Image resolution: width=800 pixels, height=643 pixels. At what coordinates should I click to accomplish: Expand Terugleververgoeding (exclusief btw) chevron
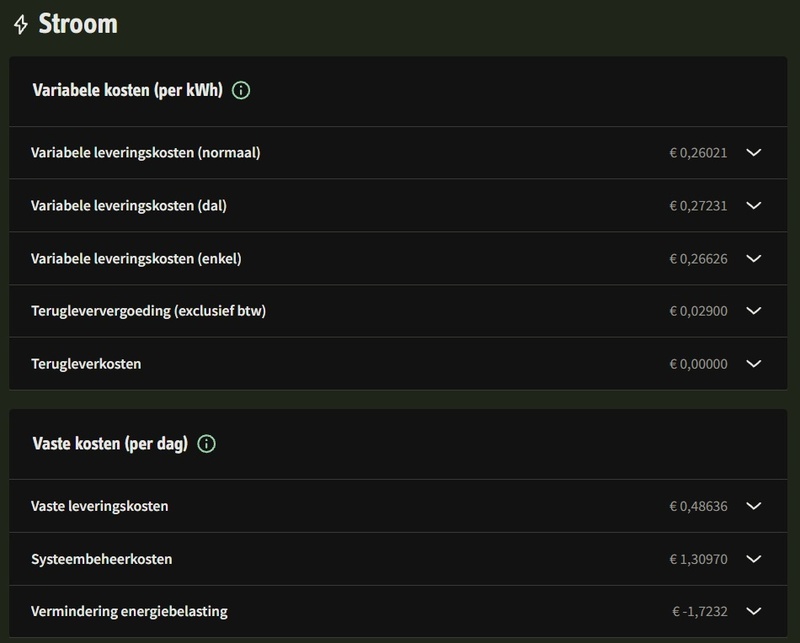(754, 311)
